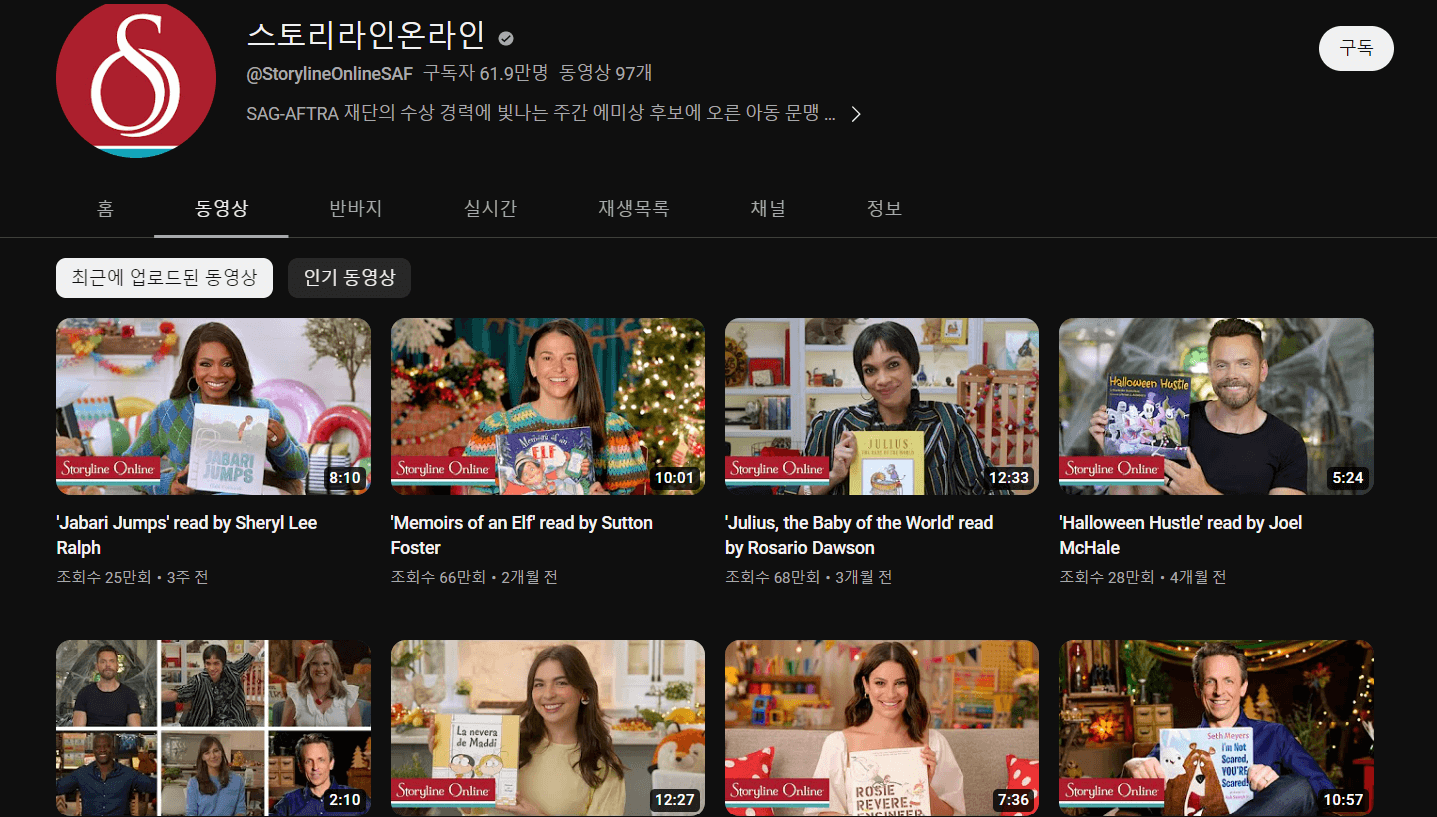This screenshot has width=1437, height=817.
Task: Select the 최근에 업로드된 동영상 filter chip
Action: (x=164, y=278)
